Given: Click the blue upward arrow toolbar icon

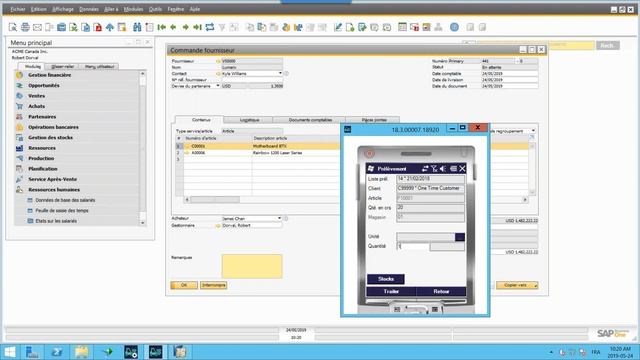Looking at the screenshot, I should [x=110, y=27].
